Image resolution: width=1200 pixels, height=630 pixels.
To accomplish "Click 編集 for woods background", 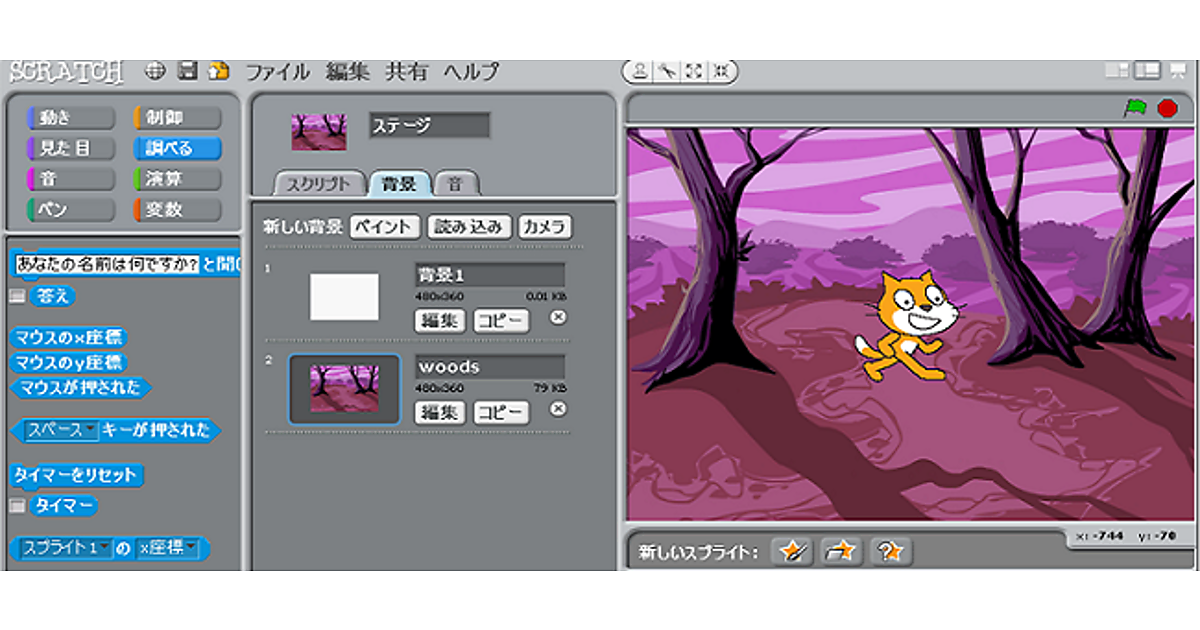I will pyautogui.click(x=439, y=412).
